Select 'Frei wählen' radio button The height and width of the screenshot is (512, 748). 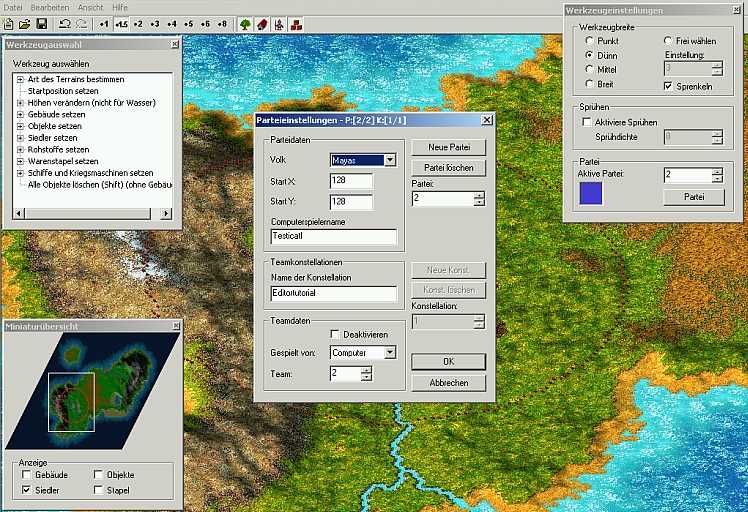click(x=668, y=41)
